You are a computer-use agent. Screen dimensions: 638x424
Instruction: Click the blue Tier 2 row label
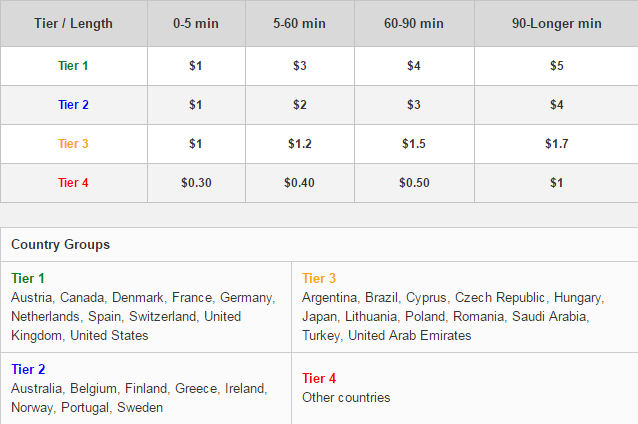click(73, 105)
